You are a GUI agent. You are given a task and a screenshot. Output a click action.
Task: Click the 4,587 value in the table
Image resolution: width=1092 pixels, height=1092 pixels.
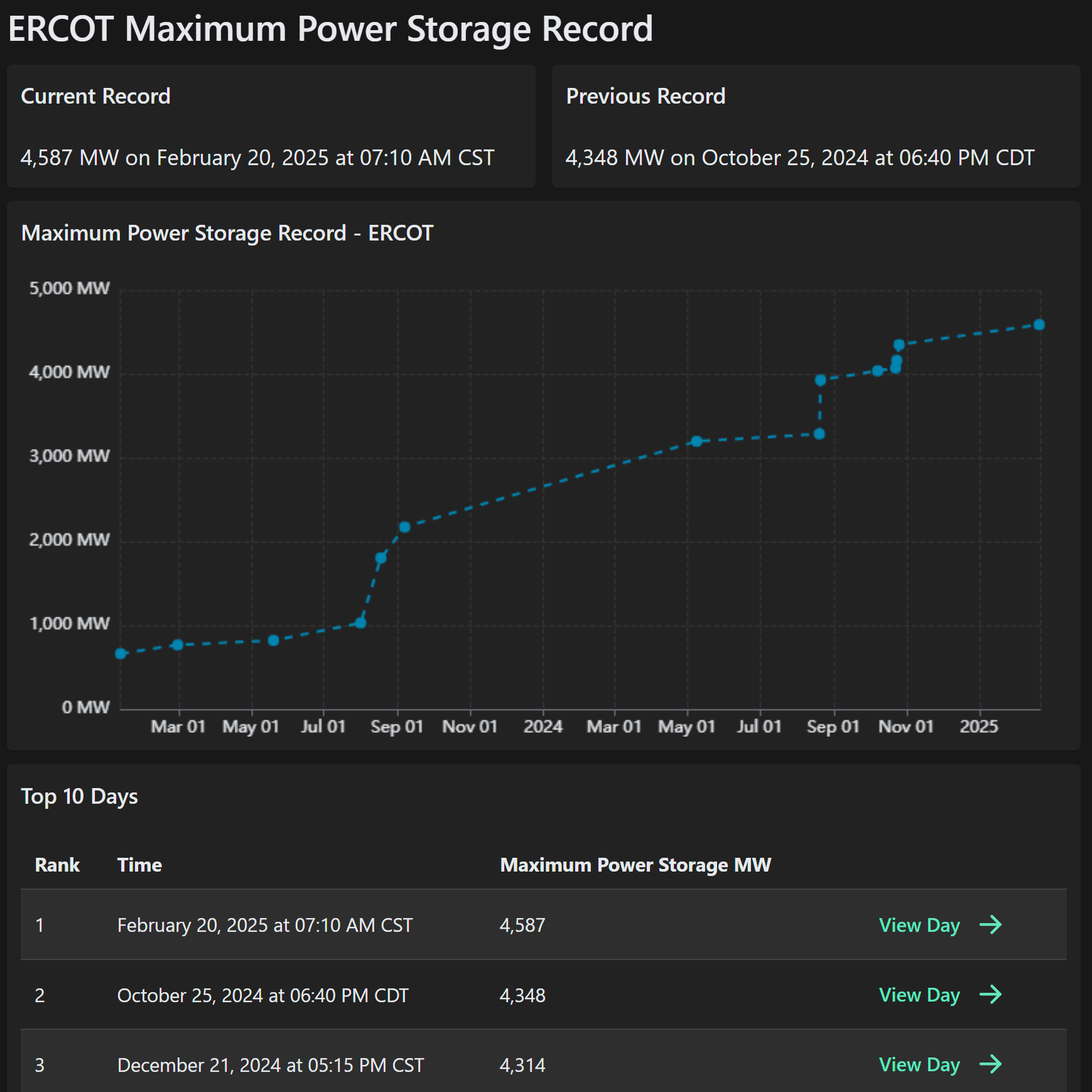point(522,925)
